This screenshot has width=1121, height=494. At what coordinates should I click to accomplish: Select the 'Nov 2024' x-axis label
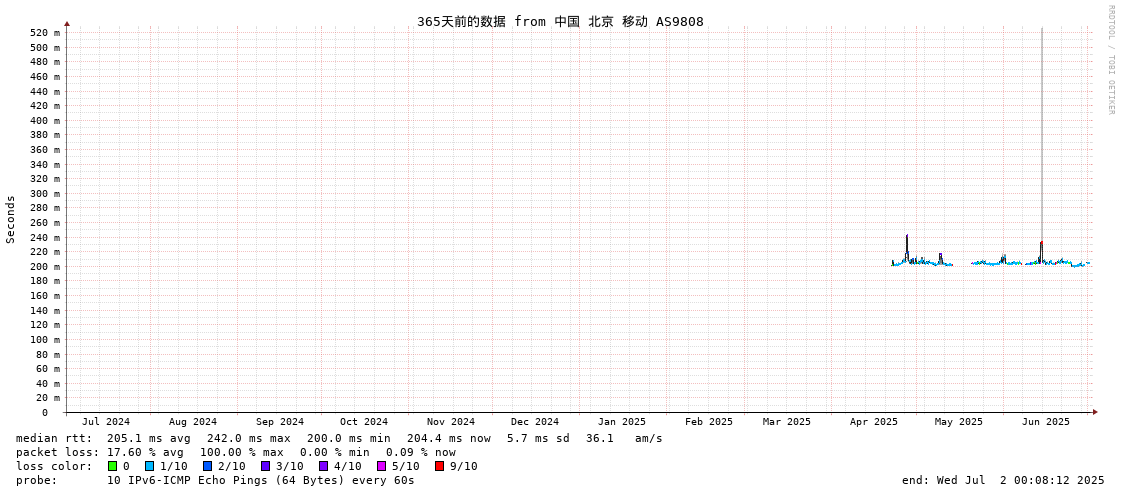pos(450,422)
